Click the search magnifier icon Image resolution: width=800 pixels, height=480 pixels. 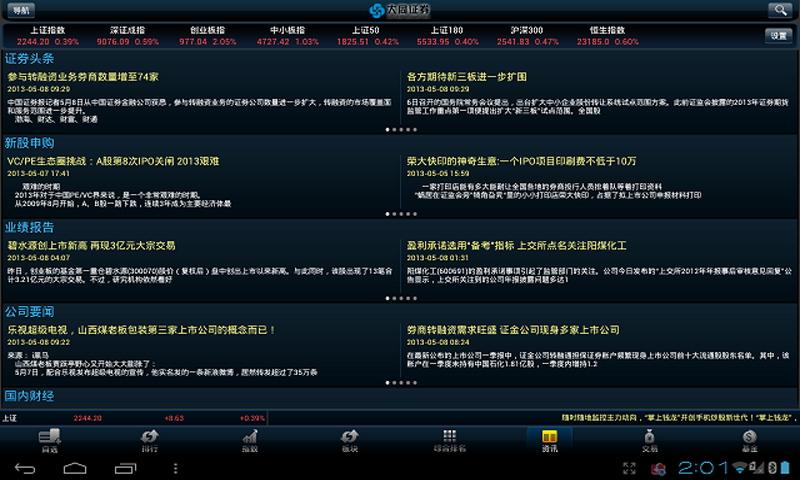(779, 10)
